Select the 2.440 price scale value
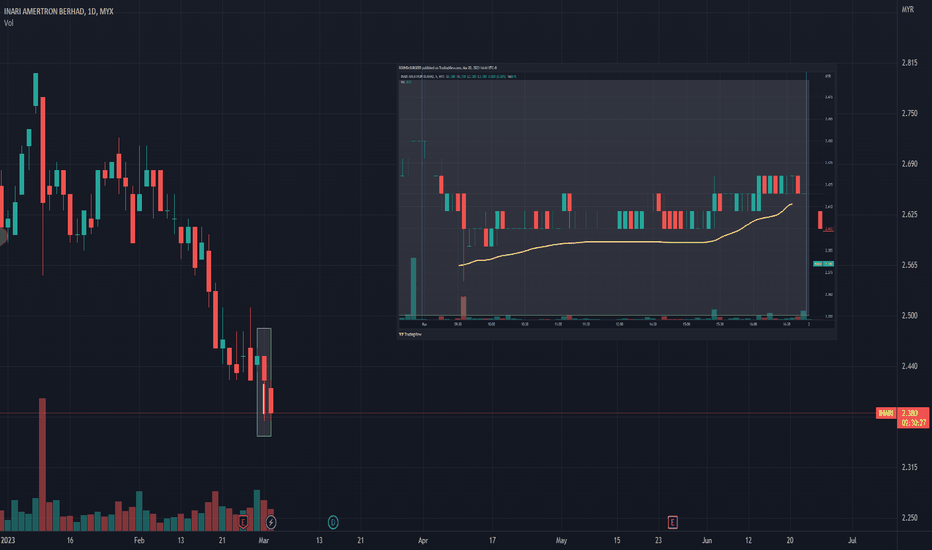932x550 pixels. [x=909, y=366]
